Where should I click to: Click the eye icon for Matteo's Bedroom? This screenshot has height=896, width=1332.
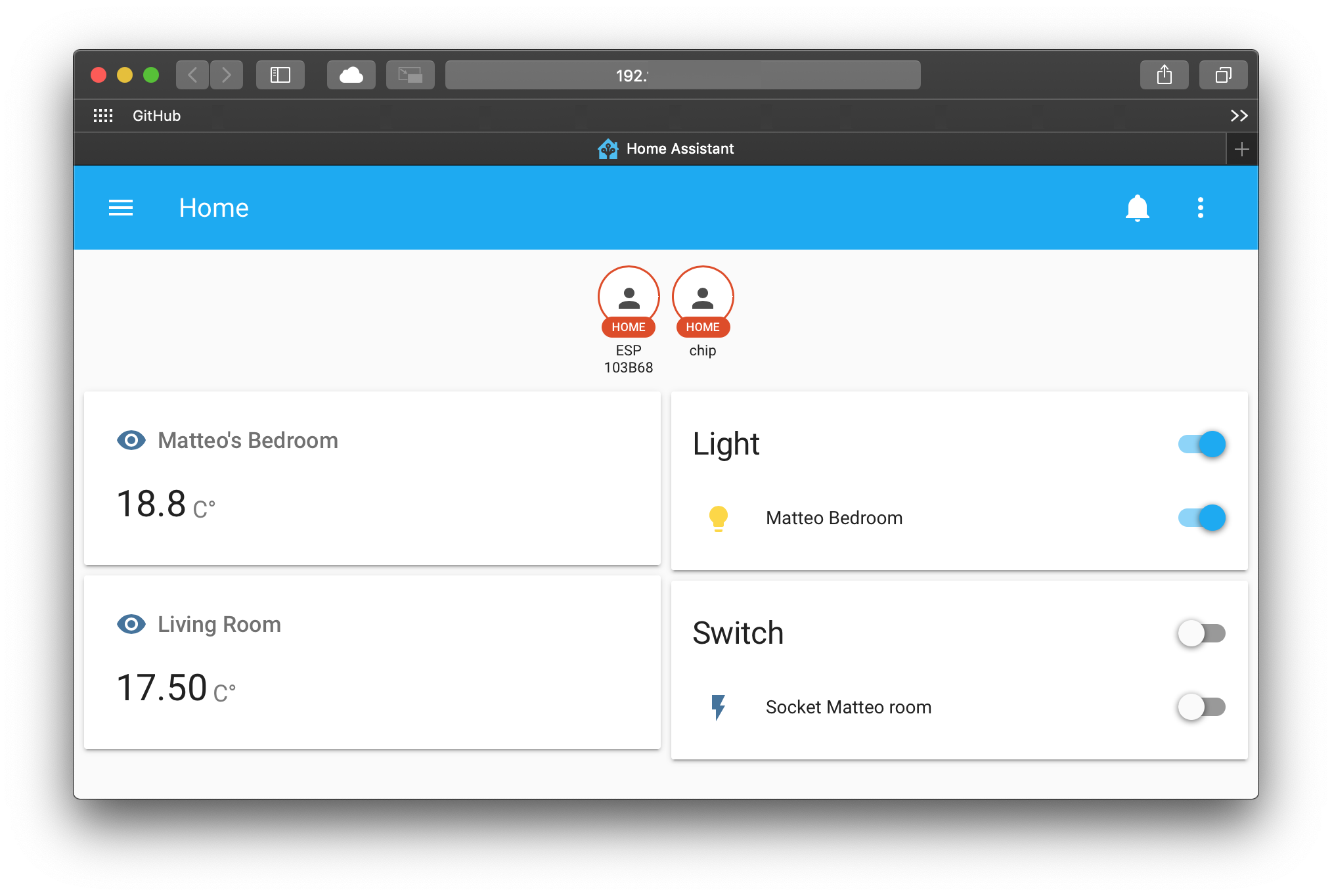pos(131,440)
